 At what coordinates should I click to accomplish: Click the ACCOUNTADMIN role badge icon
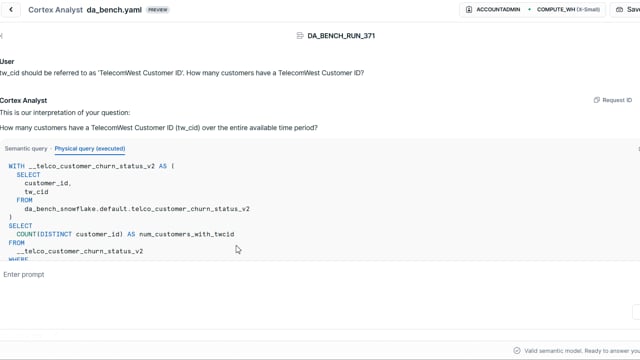coord(469,9)
